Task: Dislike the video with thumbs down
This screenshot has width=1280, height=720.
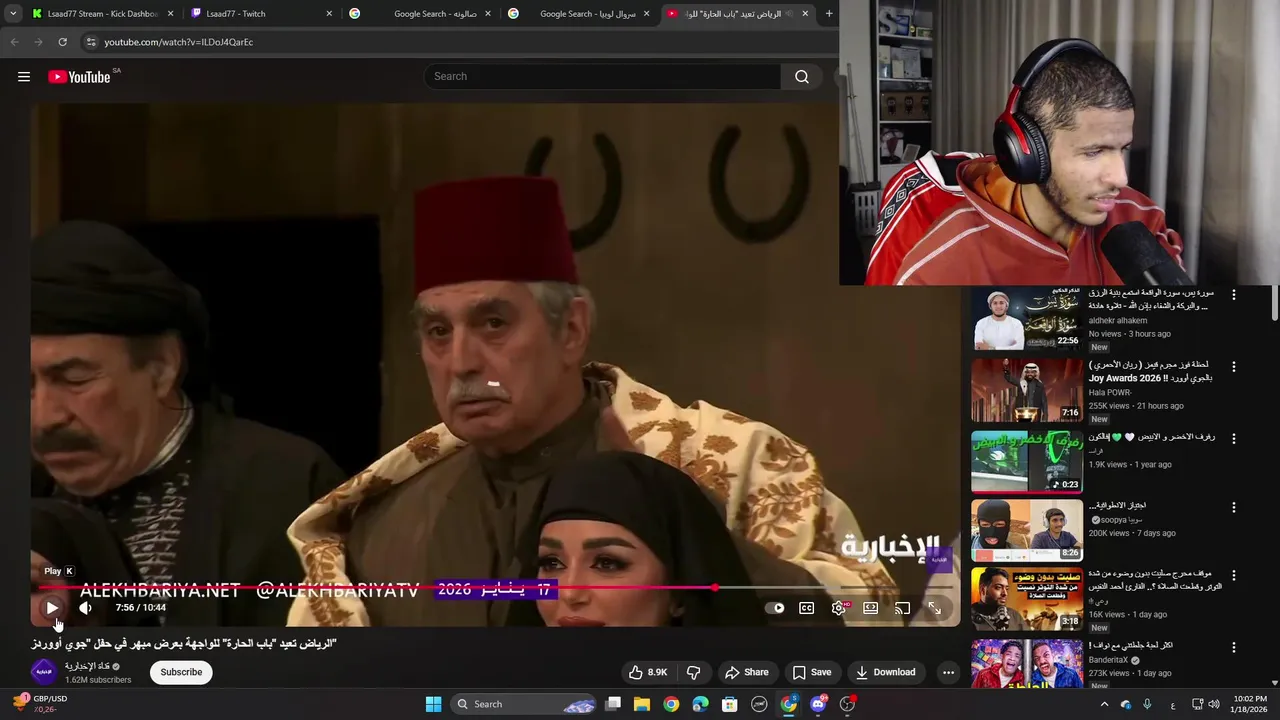Action: (x=693, y=672)
